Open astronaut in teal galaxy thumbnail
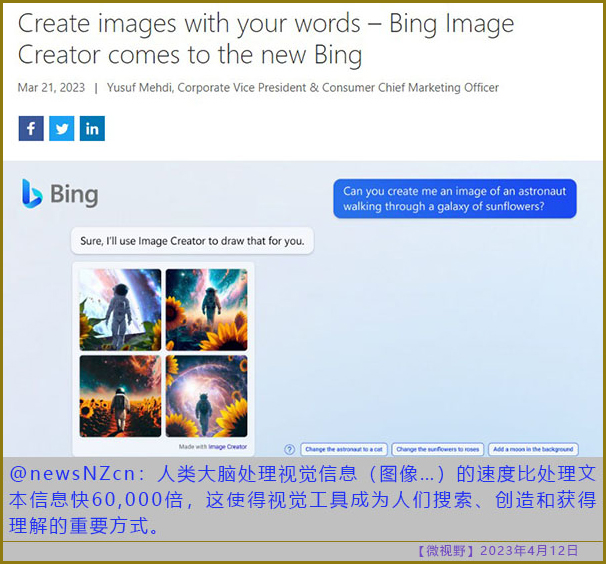Viewport: 606px width, 564px height. pos(206,310)
